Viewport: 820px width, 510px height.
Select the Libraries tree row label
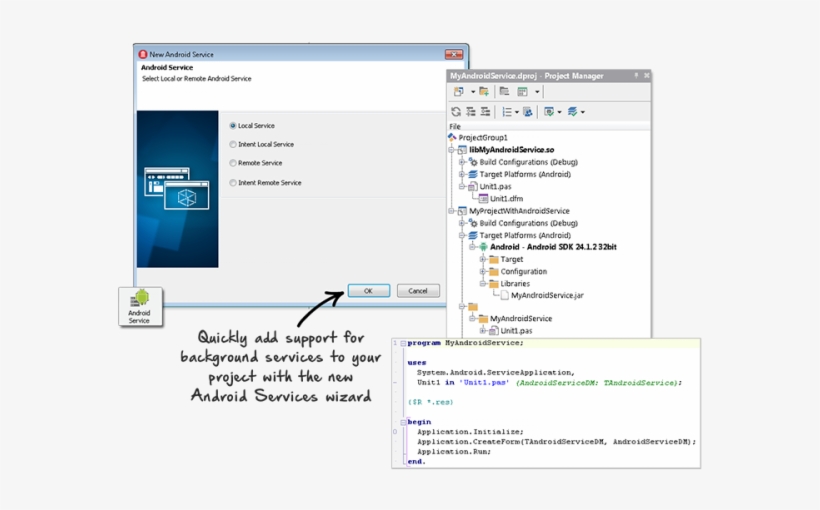(x=515, y=284)
